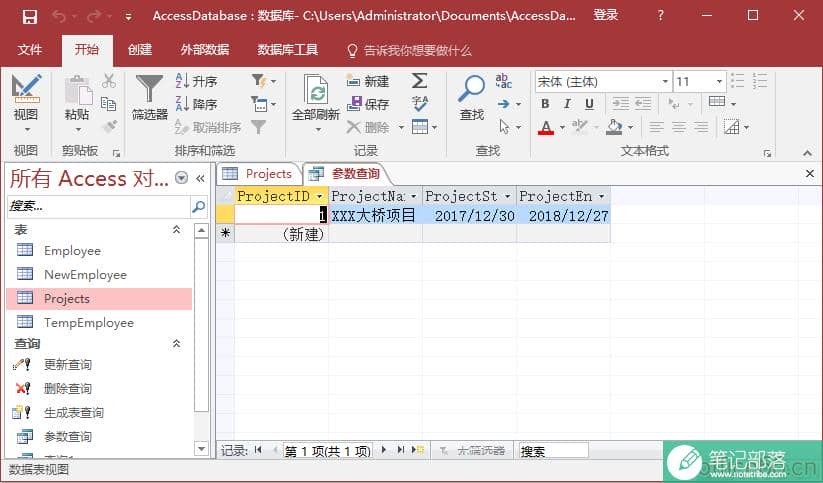823x483 pixels.
Task: Align text center in text format group
Action: (x=679, y=127)
